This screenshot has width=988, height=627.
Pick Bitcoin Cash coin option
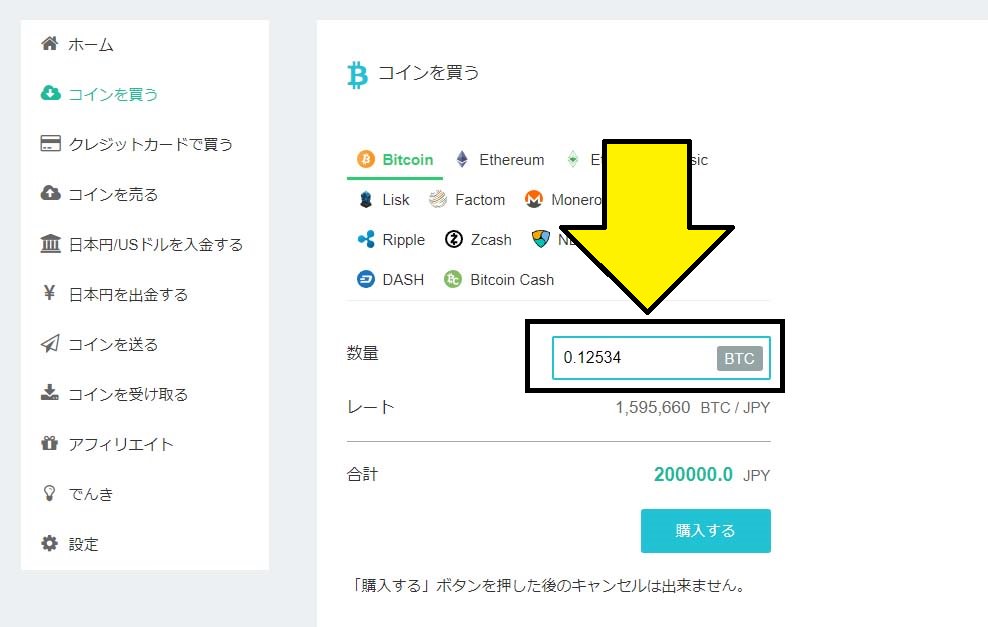499,280
